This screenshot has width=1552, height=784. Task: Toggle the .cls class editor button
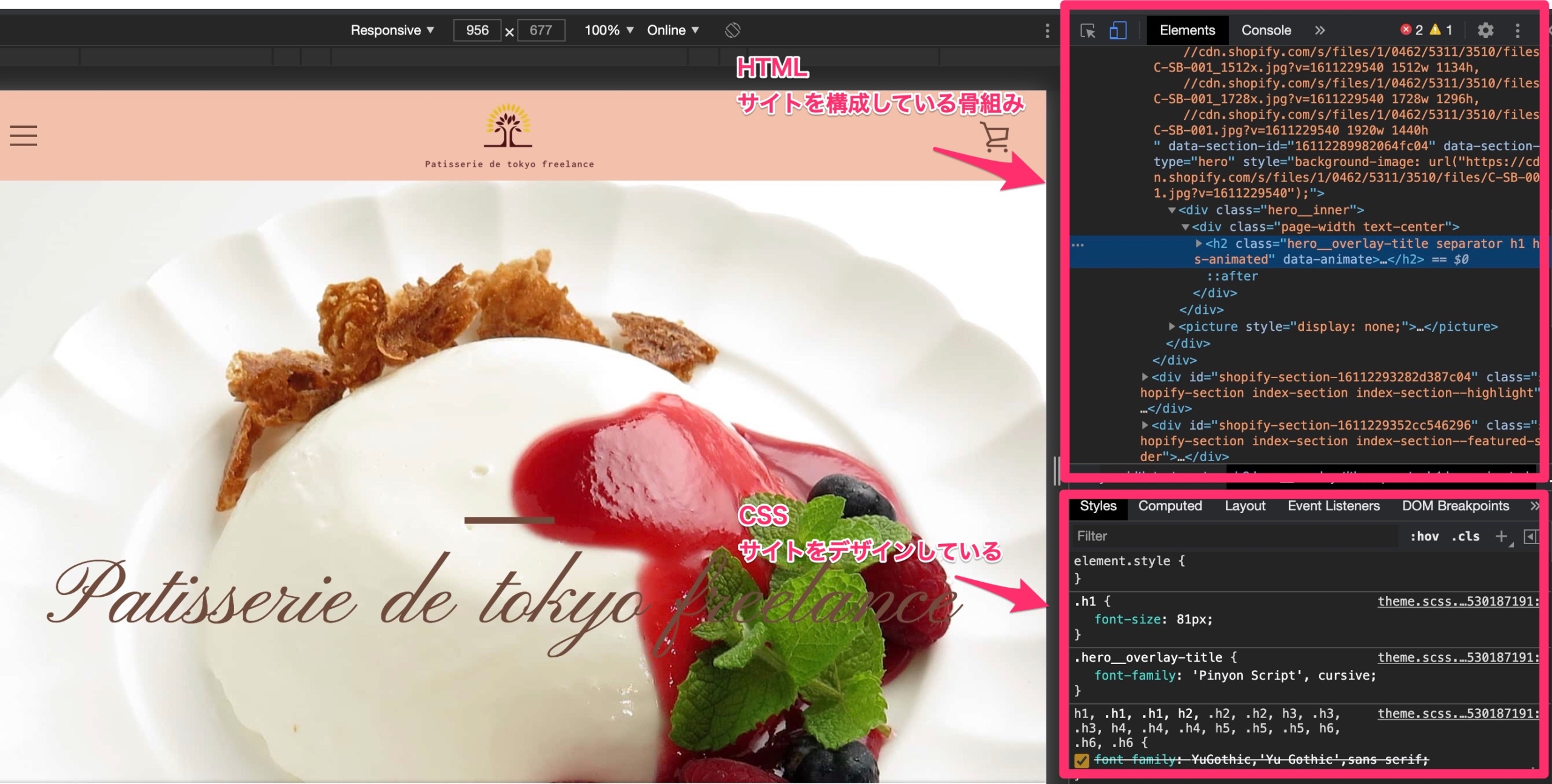click(1465, 536)
